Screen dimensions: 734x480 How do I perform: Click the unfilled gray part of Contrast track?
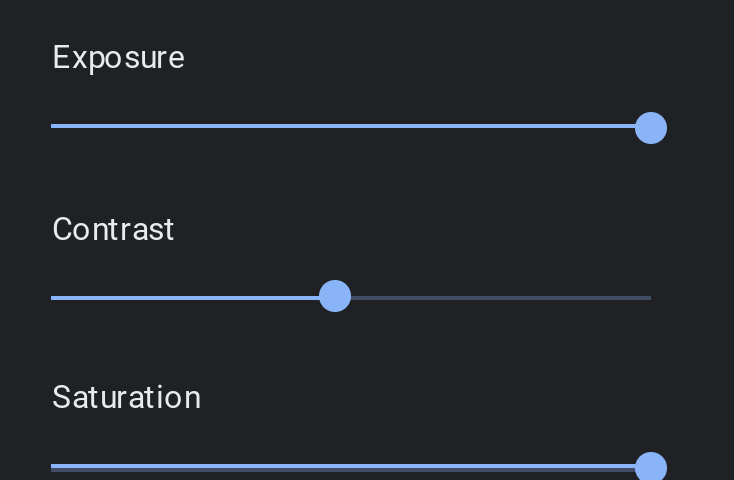[x=500, y=297]
